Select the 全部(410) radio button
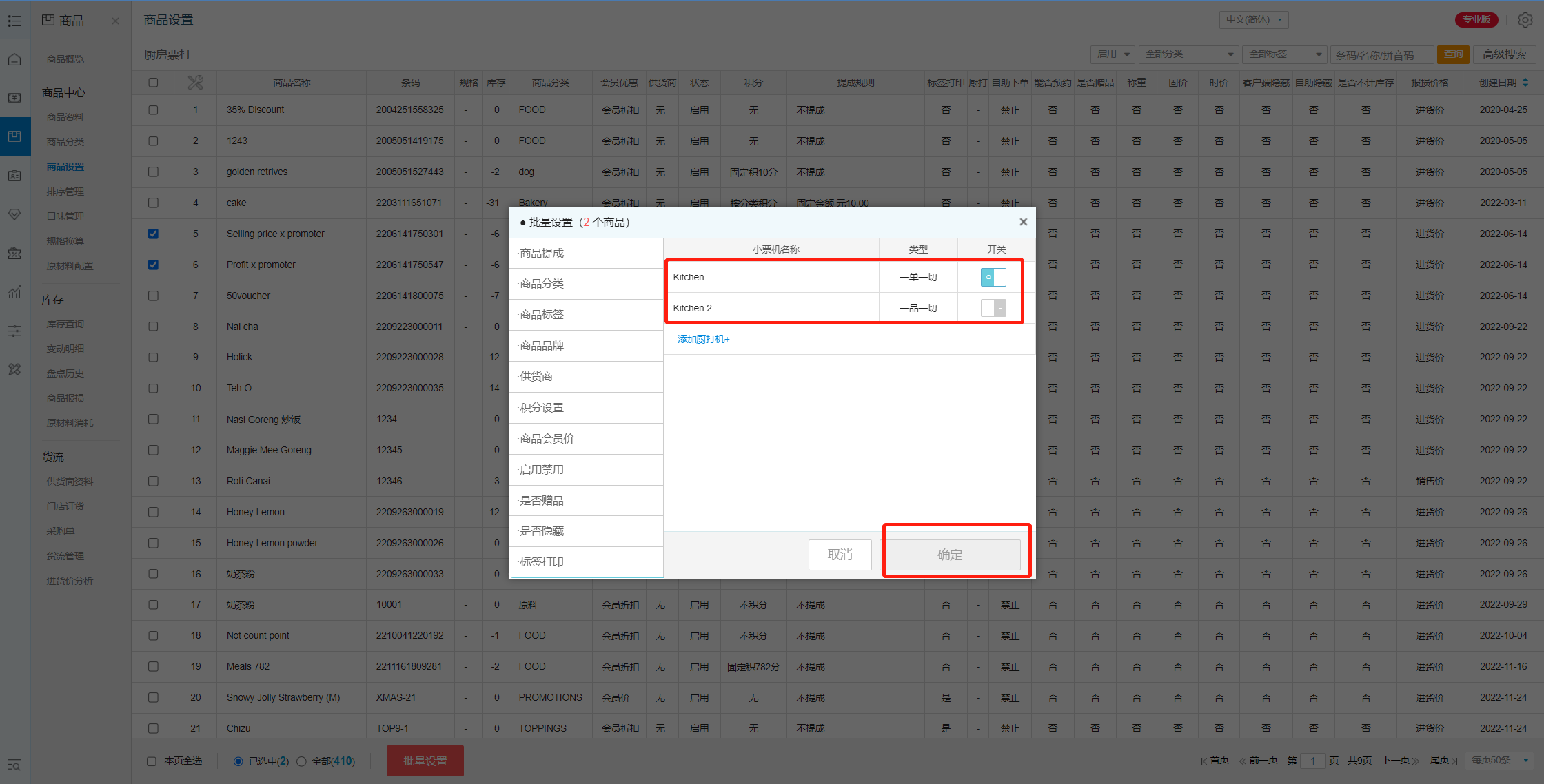 [x=301, y=761]
